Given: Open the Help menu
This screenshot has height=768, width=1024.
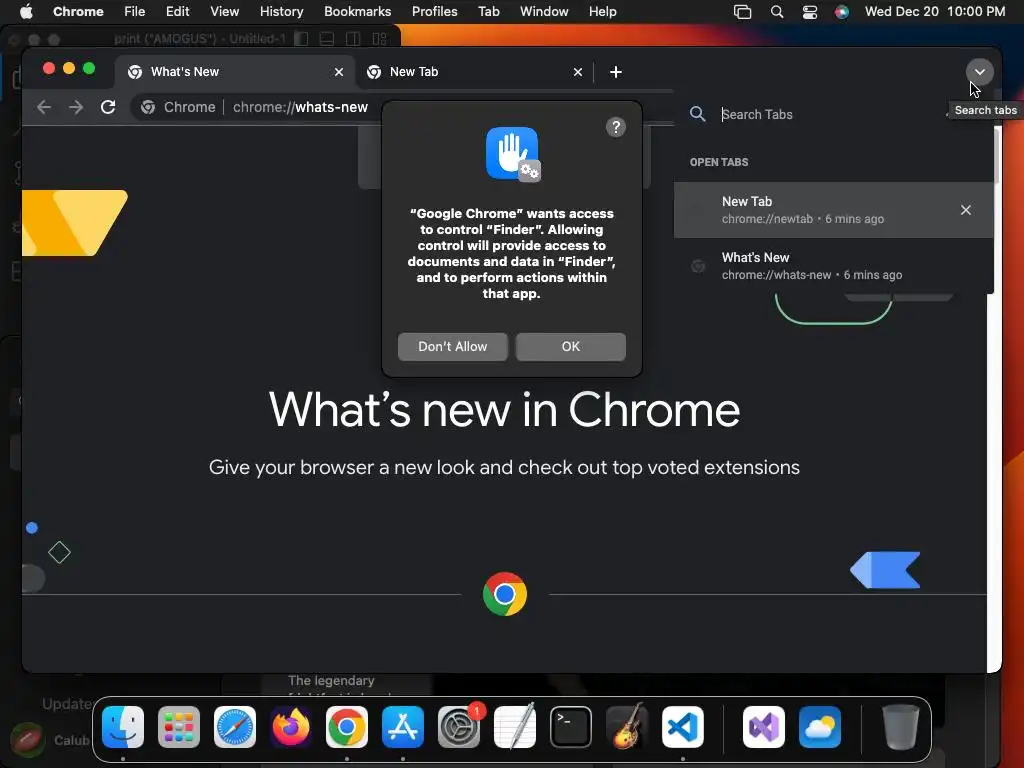Looking at the screenshot, I should [x=602, y=12].
